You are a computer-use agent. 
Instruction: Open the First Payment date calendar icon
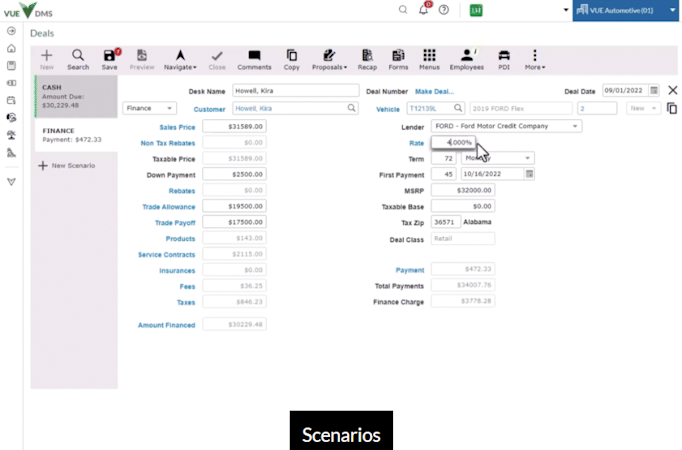[x=529, y=174]
